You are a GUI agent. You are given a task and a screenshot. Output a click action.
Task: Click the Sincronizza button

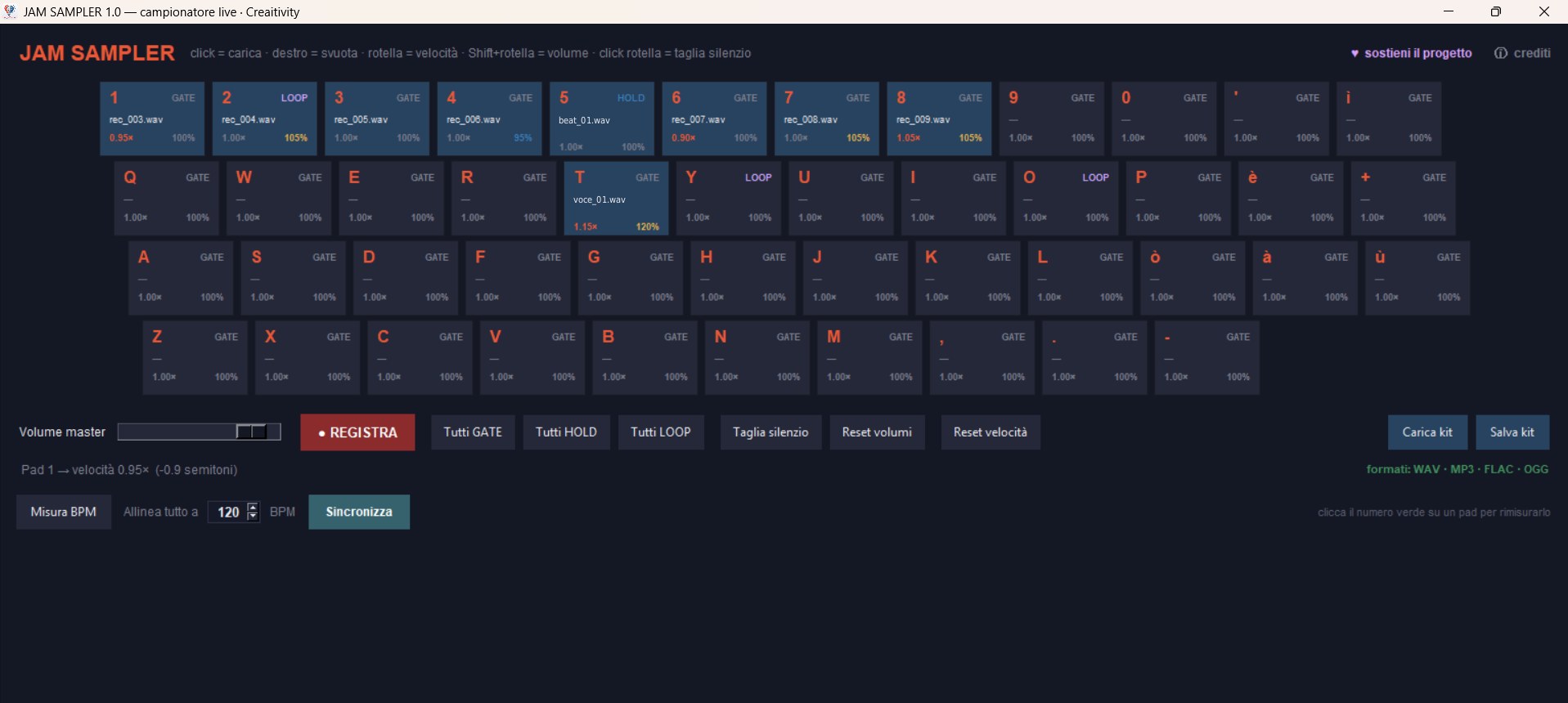pos(359,512)
